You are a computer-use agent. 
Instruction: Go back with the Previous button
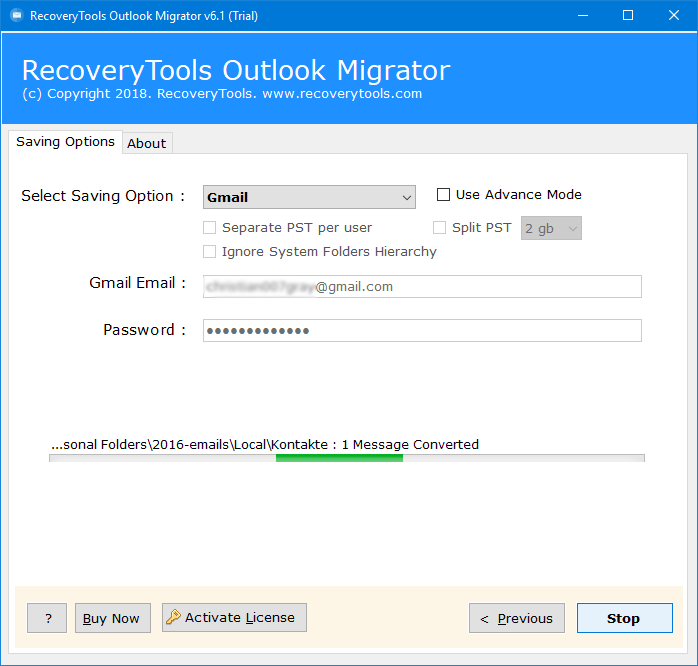click(517, 618)
